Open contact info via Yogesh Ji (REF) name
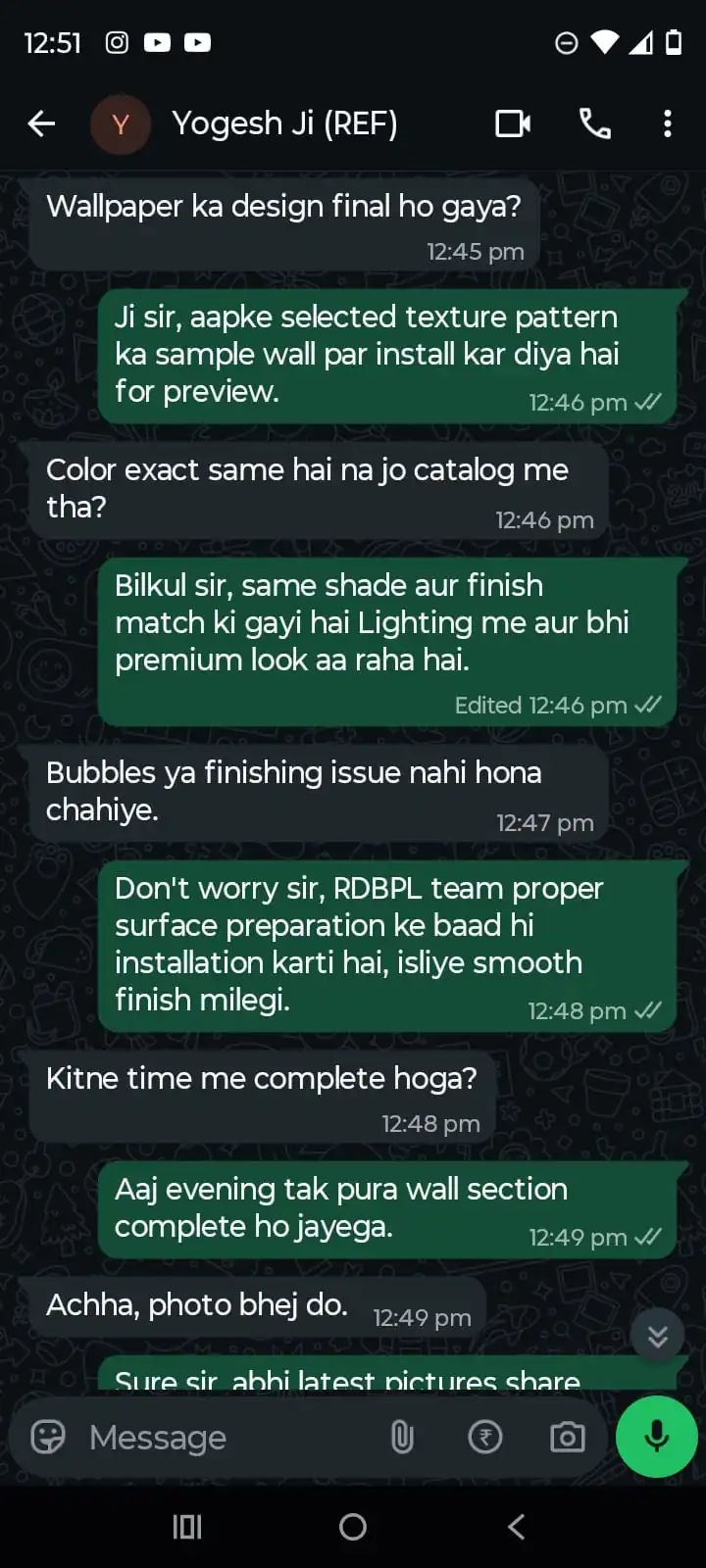706x1568 pixels. (284, 123)
